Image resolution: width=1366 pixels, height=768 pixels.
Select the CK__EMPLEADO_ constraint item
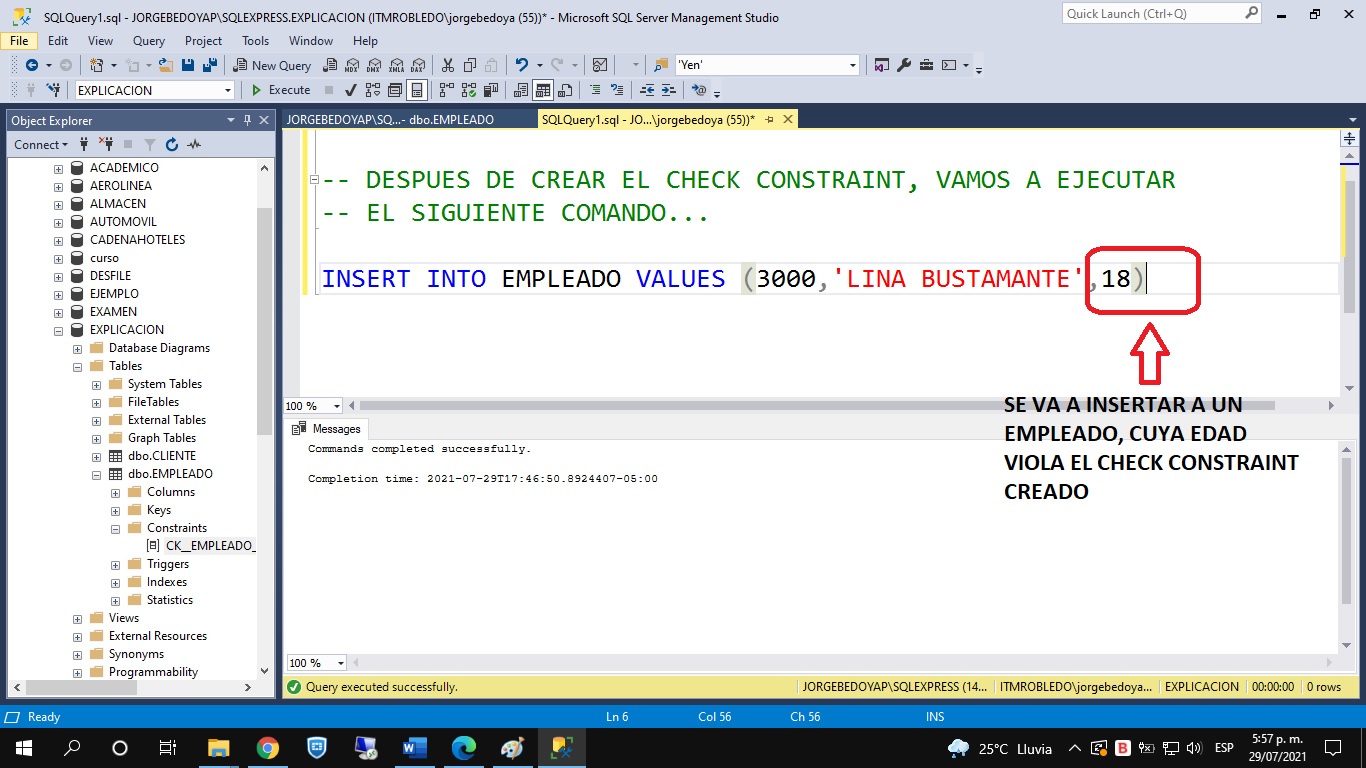pos(201,546)
